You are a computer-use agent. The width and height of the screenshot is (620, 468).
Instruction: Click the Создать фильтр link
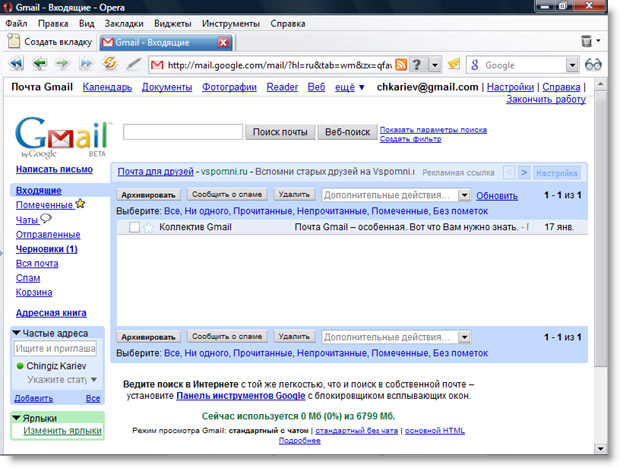410,139
